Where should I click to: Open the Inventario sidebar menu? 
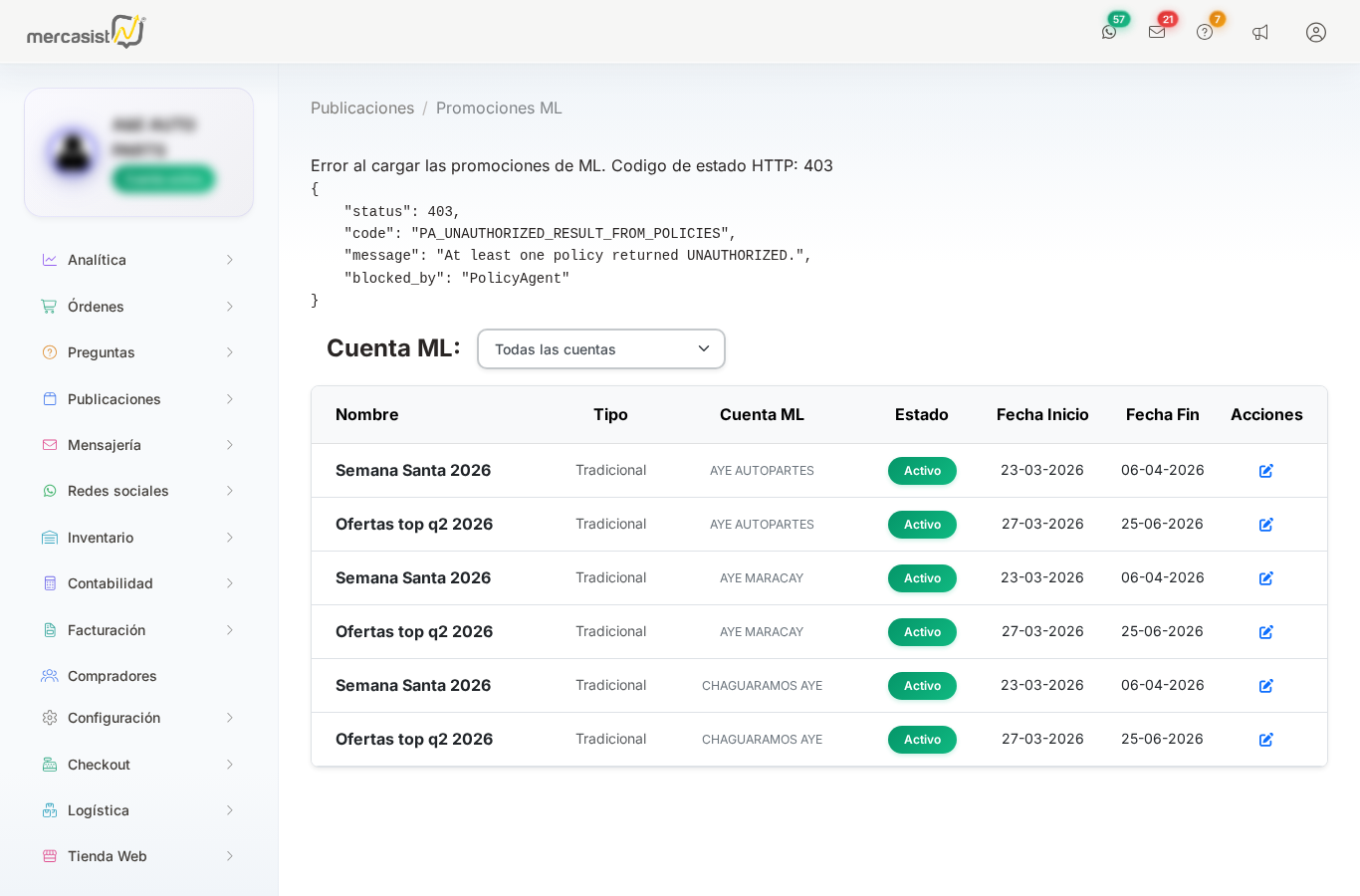click(138, 538)
